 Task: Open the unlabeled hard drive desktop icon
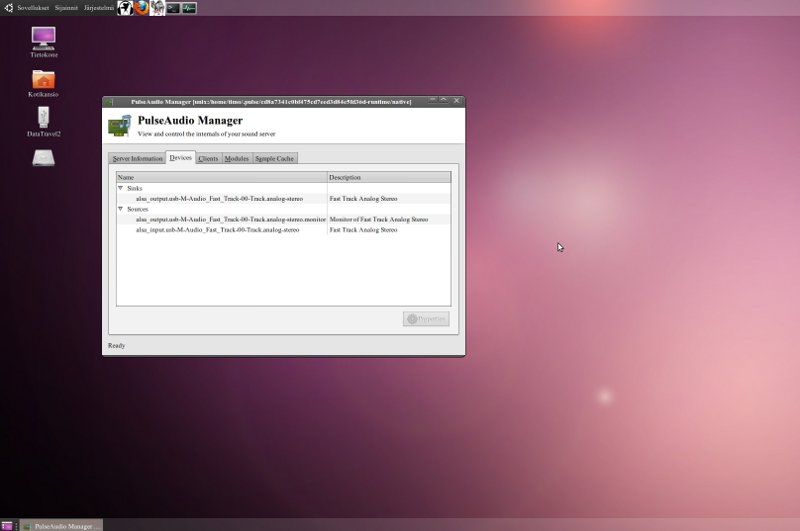coord(43,158)
